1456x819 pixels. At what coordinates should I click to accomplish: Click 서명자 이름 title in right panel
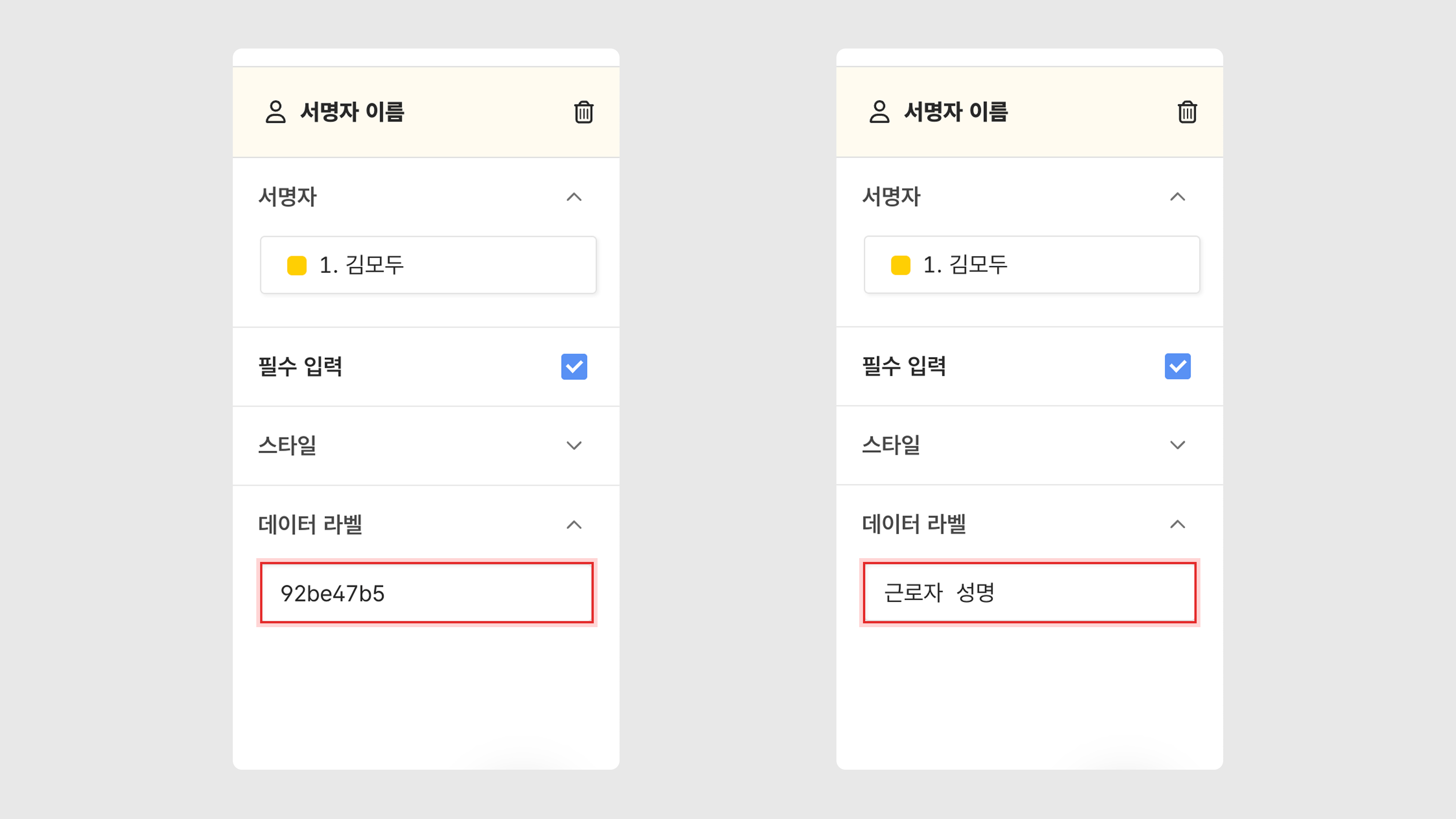(x=956, y=112)
